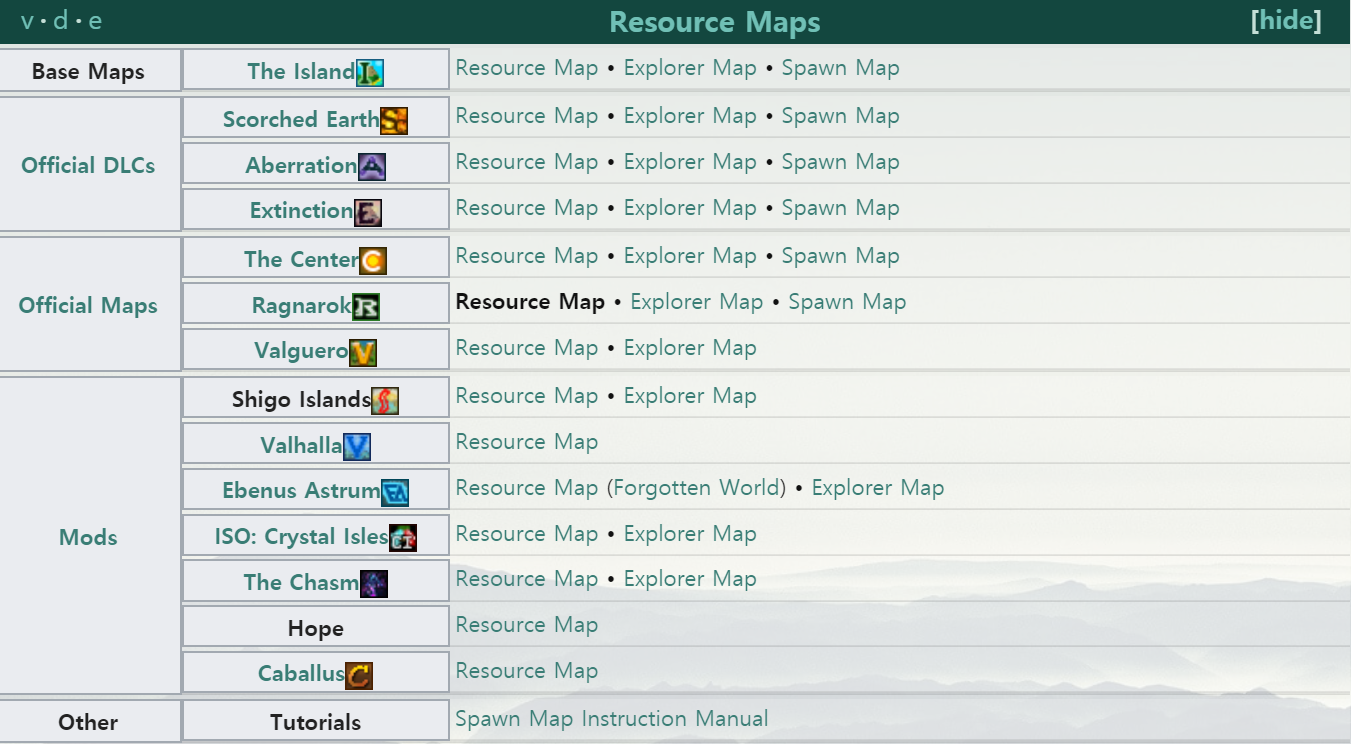Screen dimensions: 1351x744
Task: View Extinction Explorer Map
Action: 690,208
